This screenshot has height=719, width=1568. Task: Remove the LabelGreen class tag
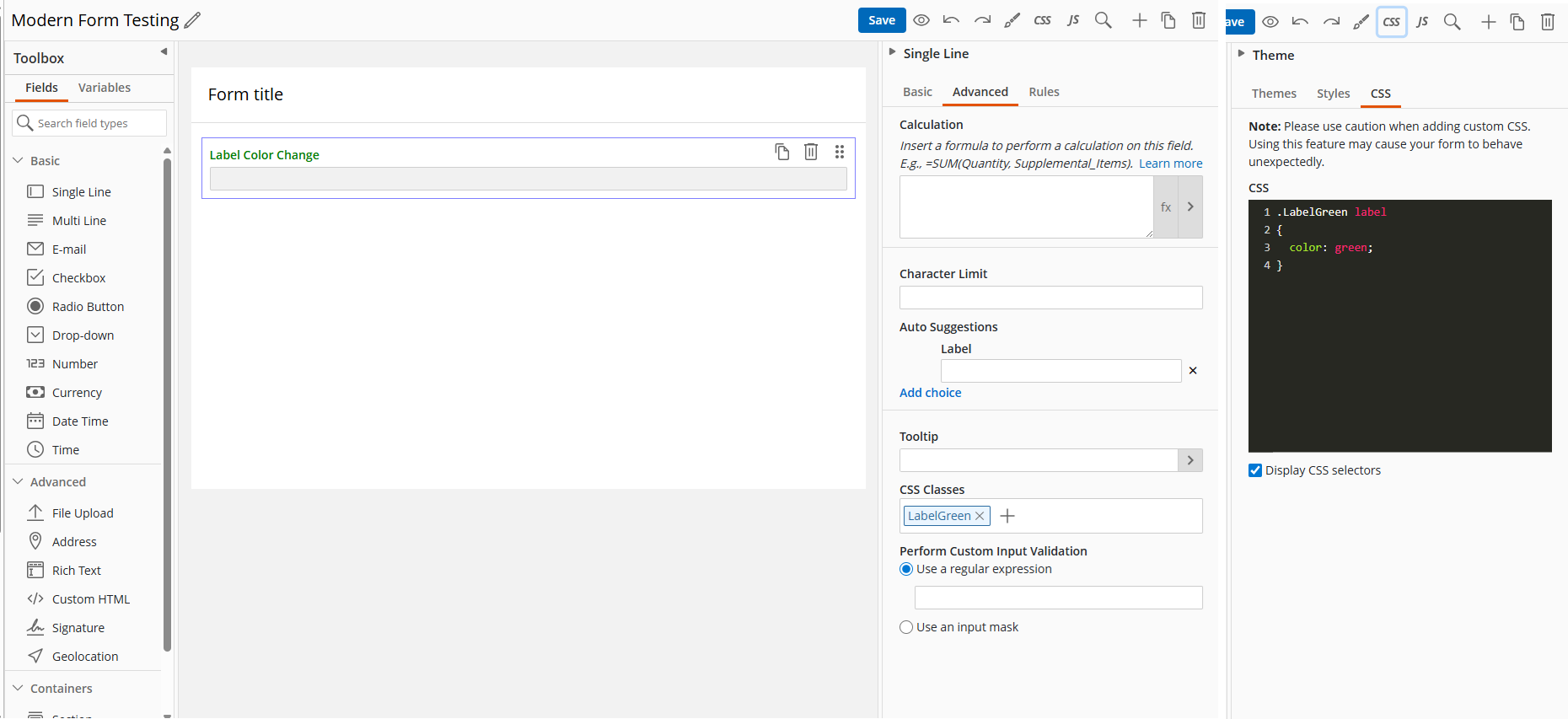point(980,516)
